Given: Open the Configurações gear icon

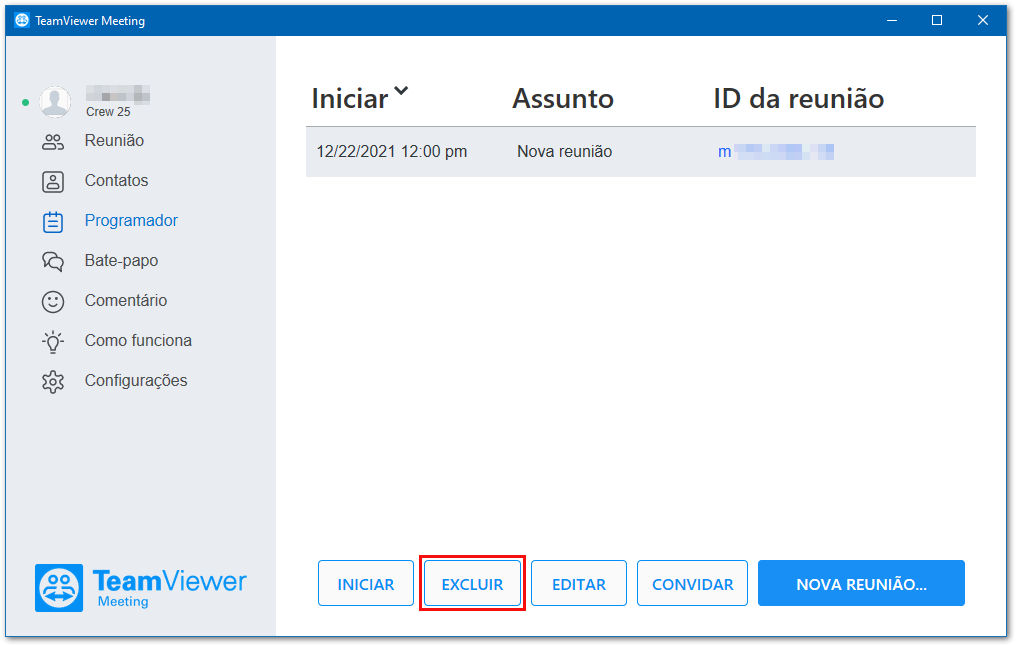Looking at the screenshot, I should [53, 382].
